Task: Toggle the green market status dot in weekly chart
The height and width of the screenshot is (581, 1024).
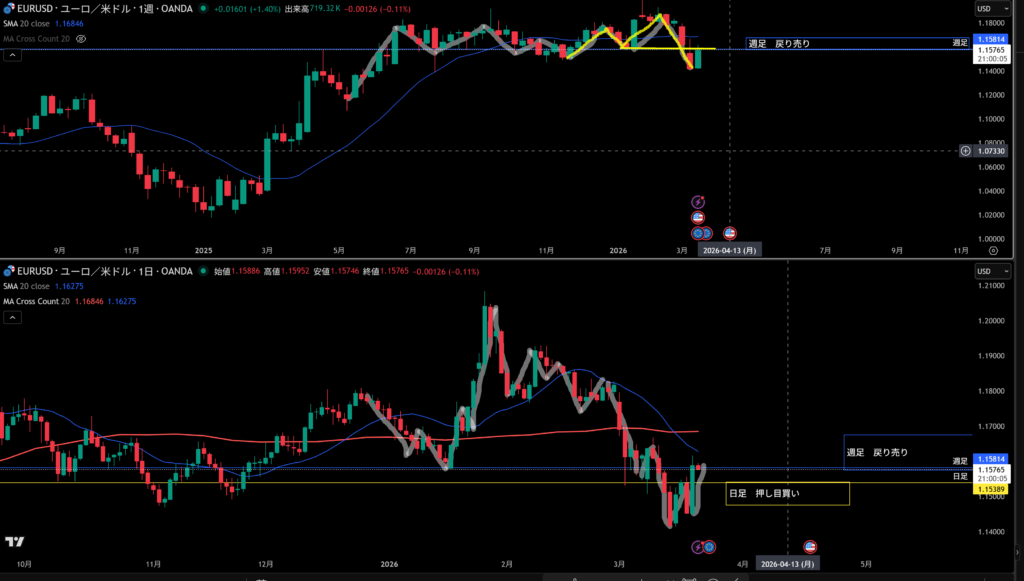Action: coord(199,8)
